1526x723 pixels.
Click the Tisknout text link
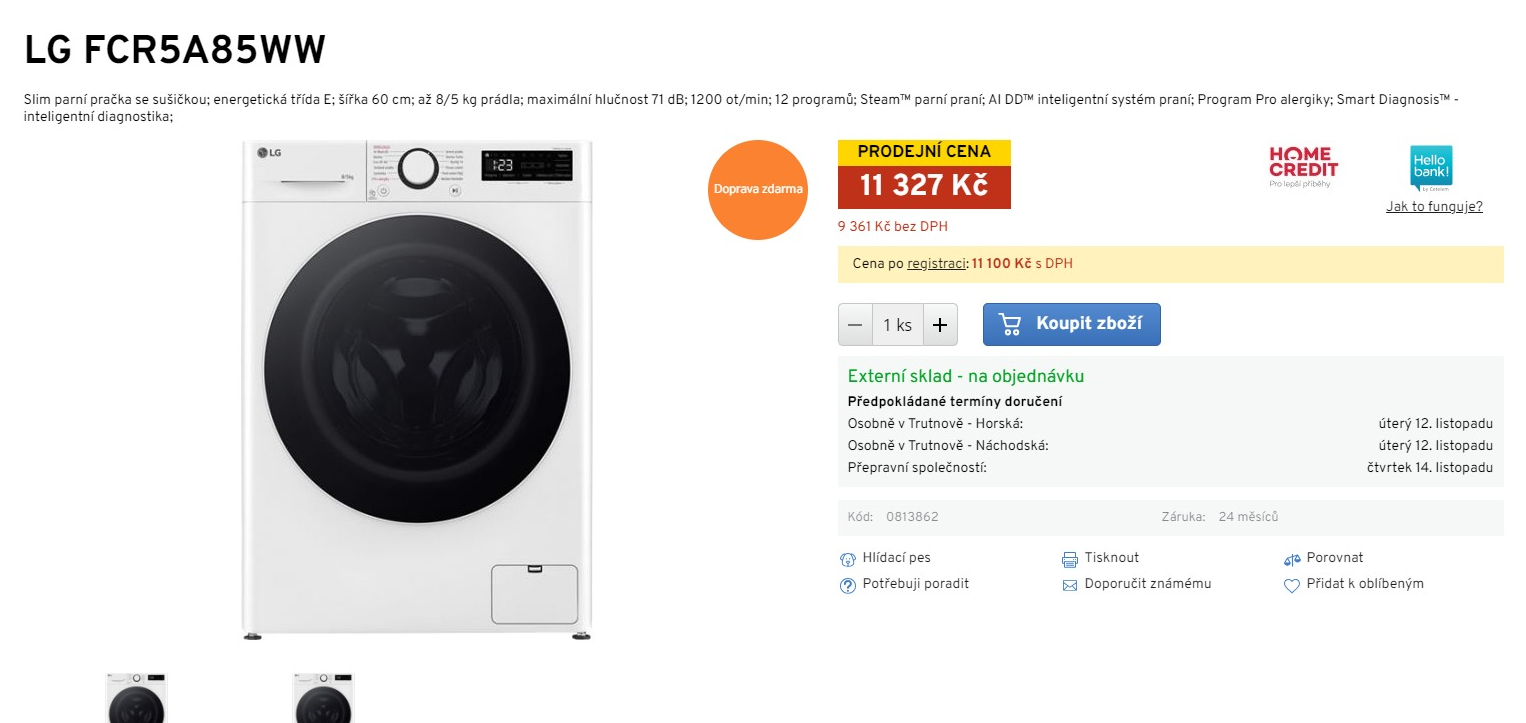point(1112,558)
